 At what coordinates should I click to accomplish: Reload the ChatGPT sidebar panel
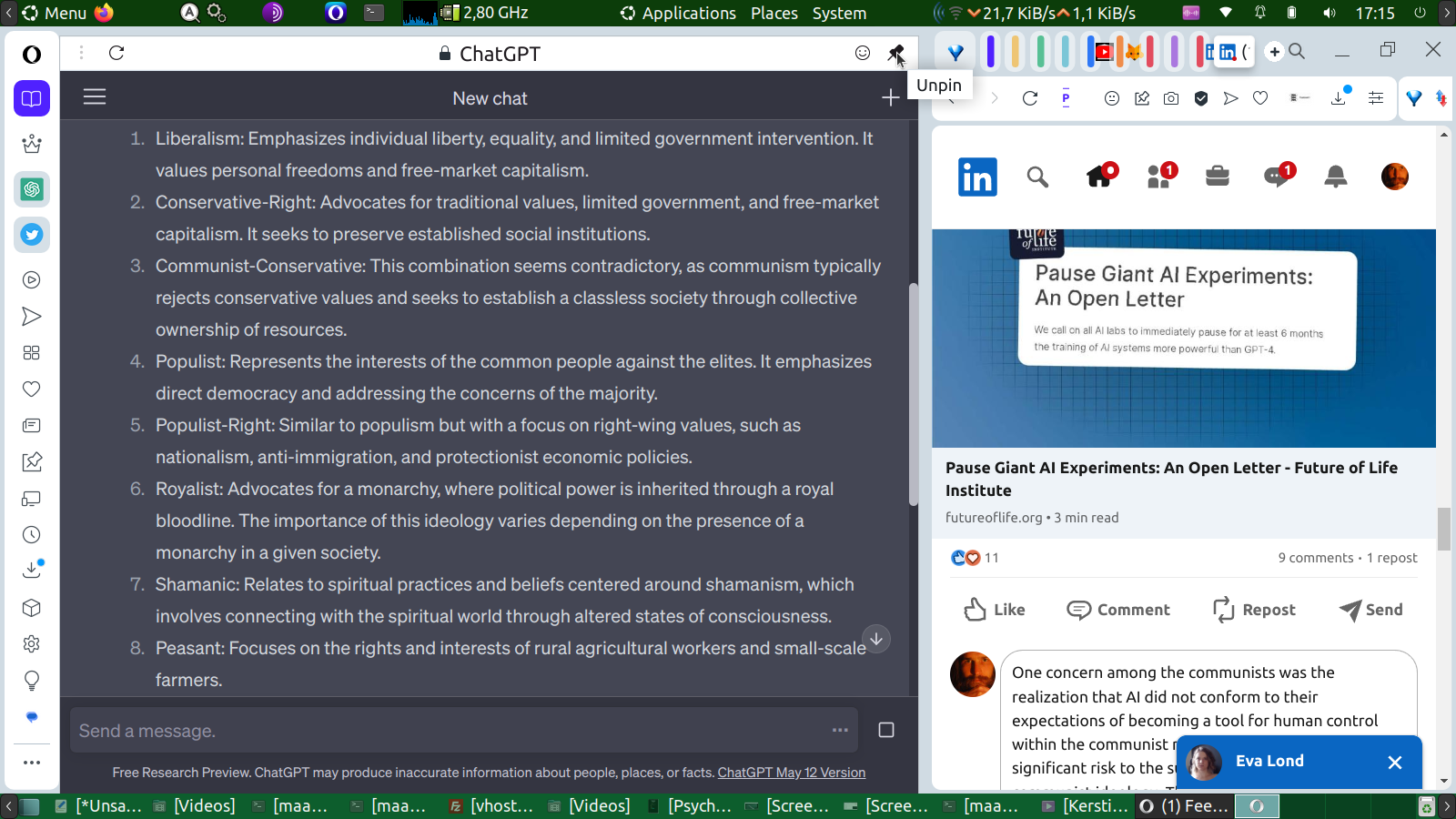(116, 53)
